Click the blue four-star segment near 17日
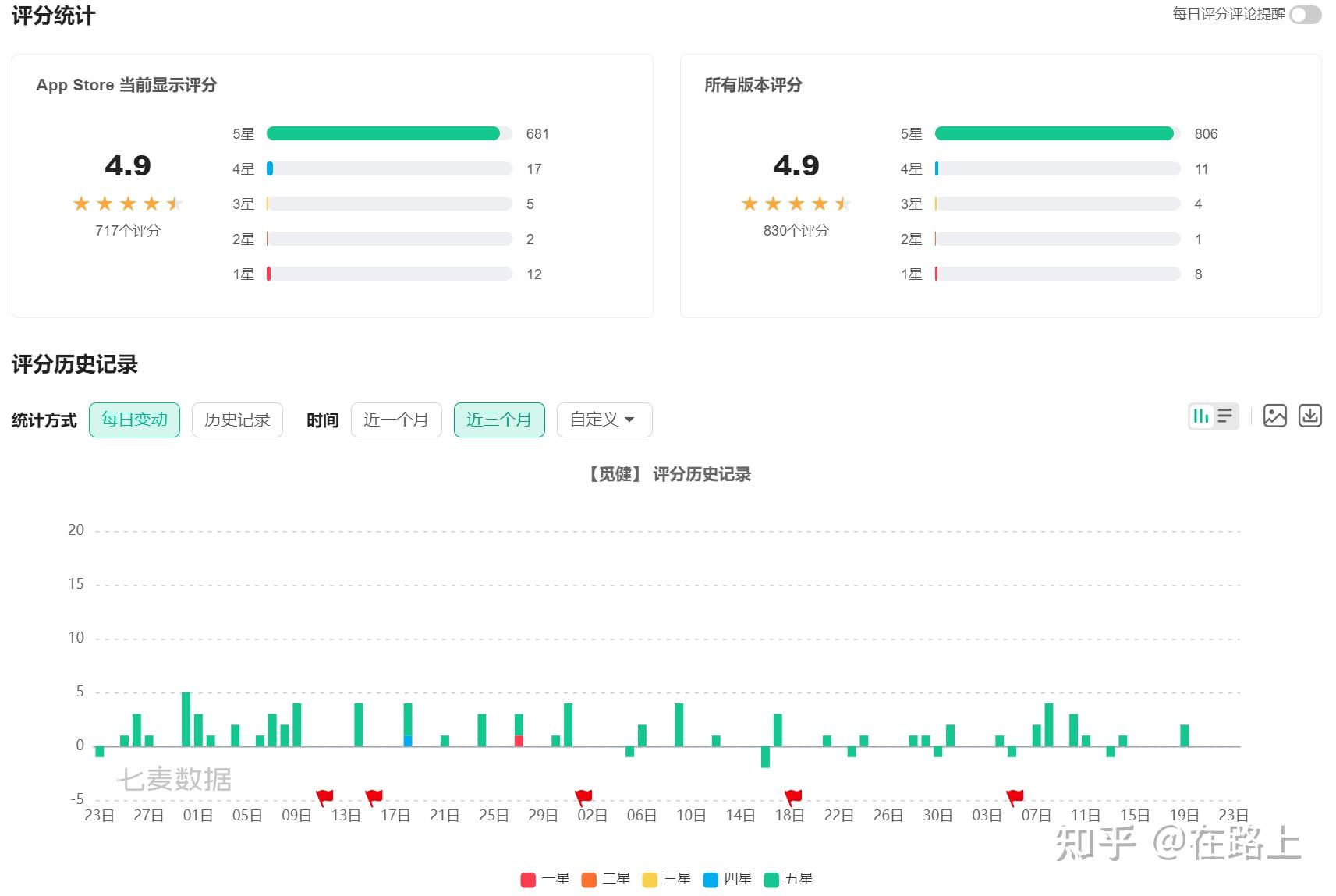Viewport: 1336px width, 896px height. pos(408,741)
